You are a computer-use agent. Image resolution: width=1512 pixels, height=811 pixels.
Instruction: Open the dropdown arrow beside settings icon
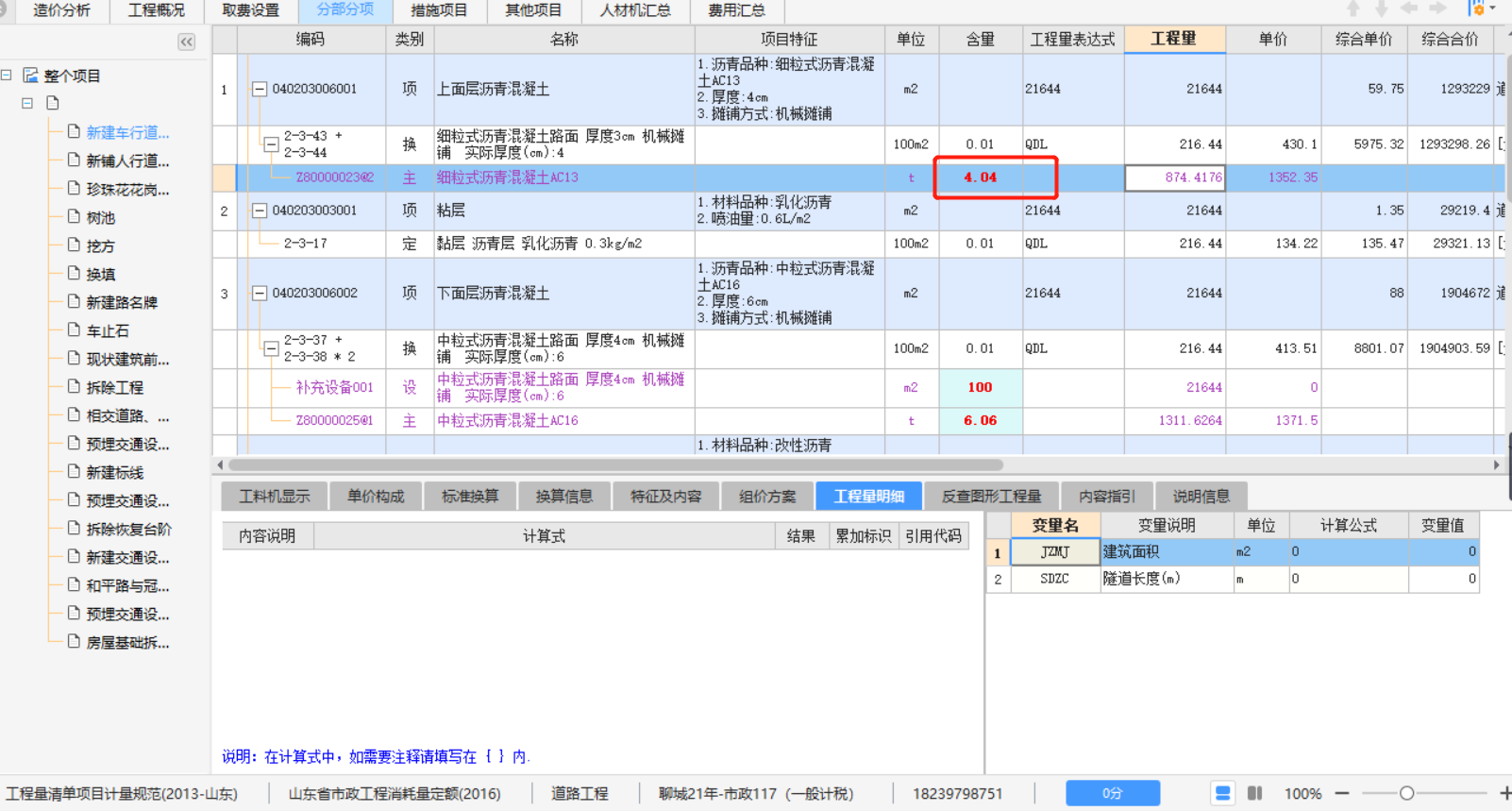click(x=1493, y=8)
